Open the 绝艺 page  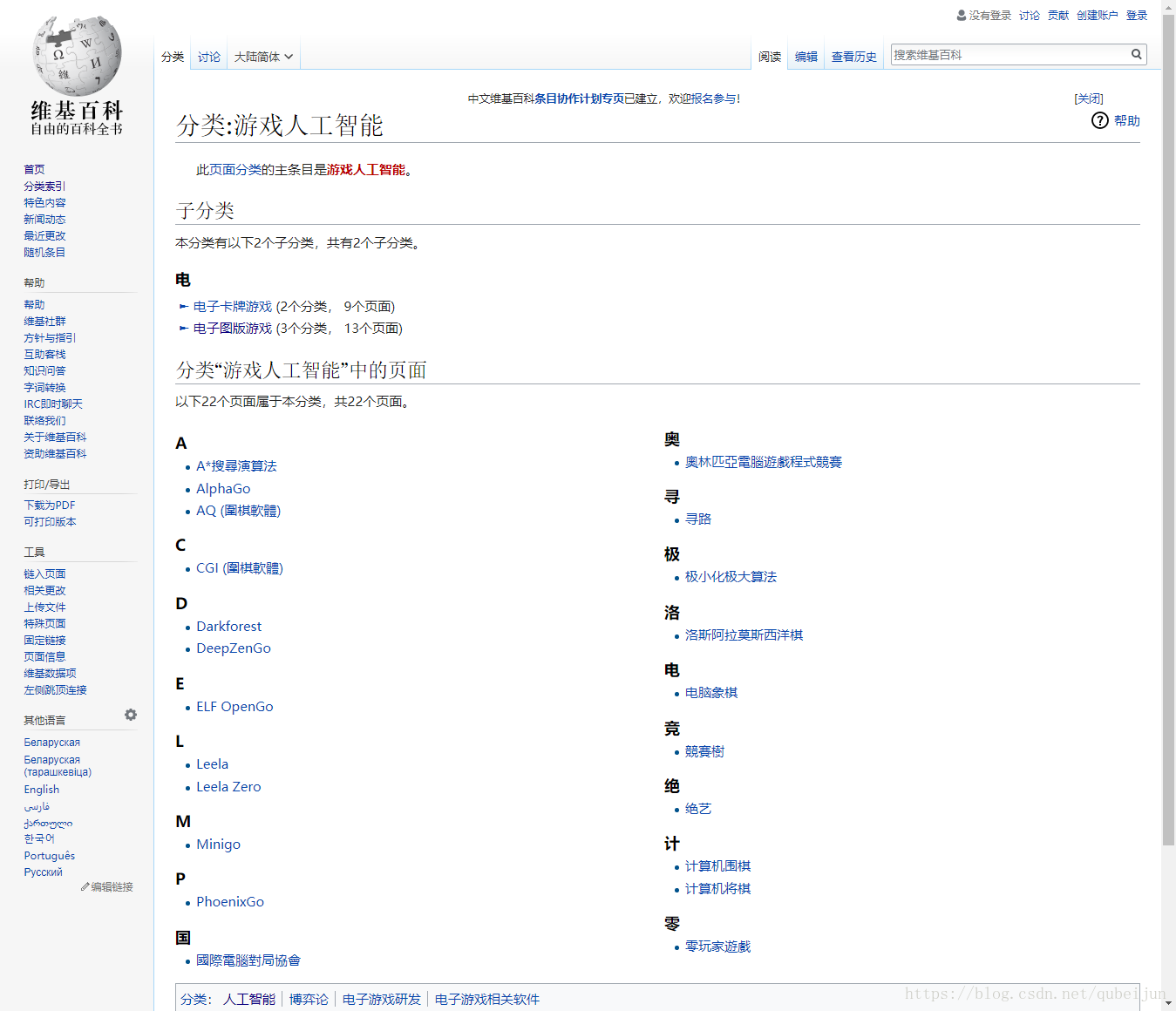point(698,809)
